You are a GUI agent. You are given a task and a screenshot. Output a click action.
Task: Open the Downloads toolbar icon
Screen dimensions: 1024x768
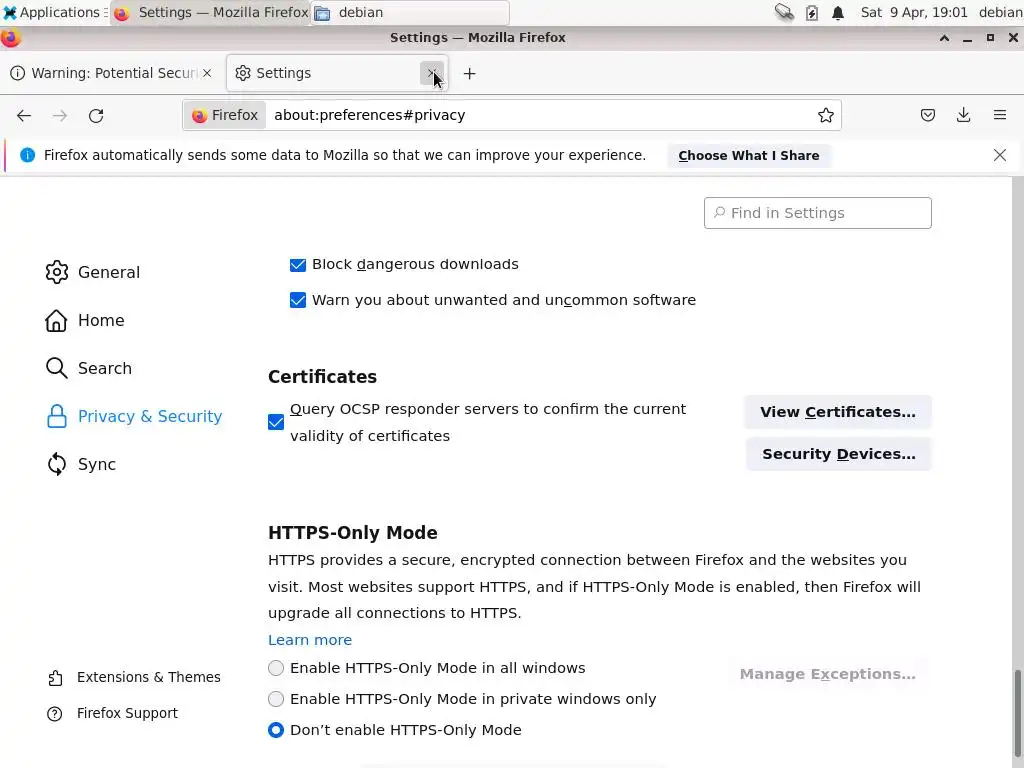(x=964, y=115)
